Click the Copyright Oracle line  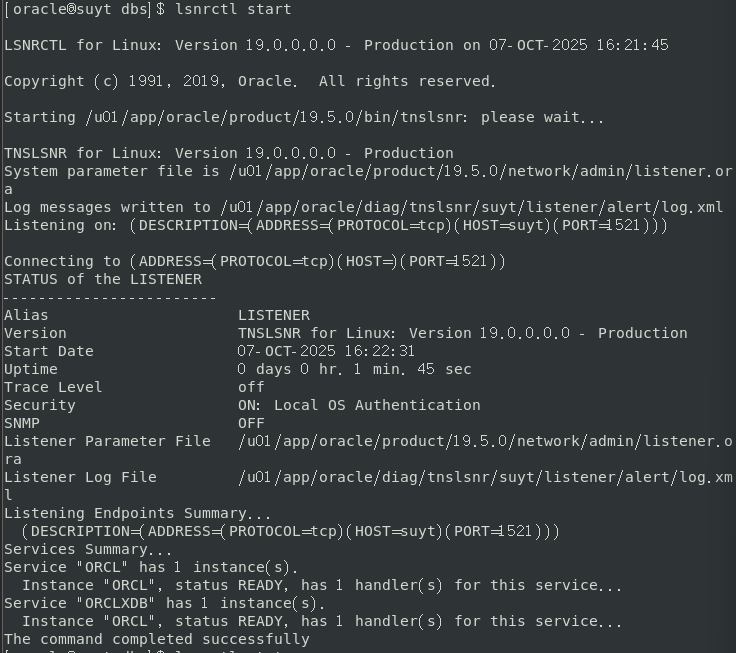250,81
